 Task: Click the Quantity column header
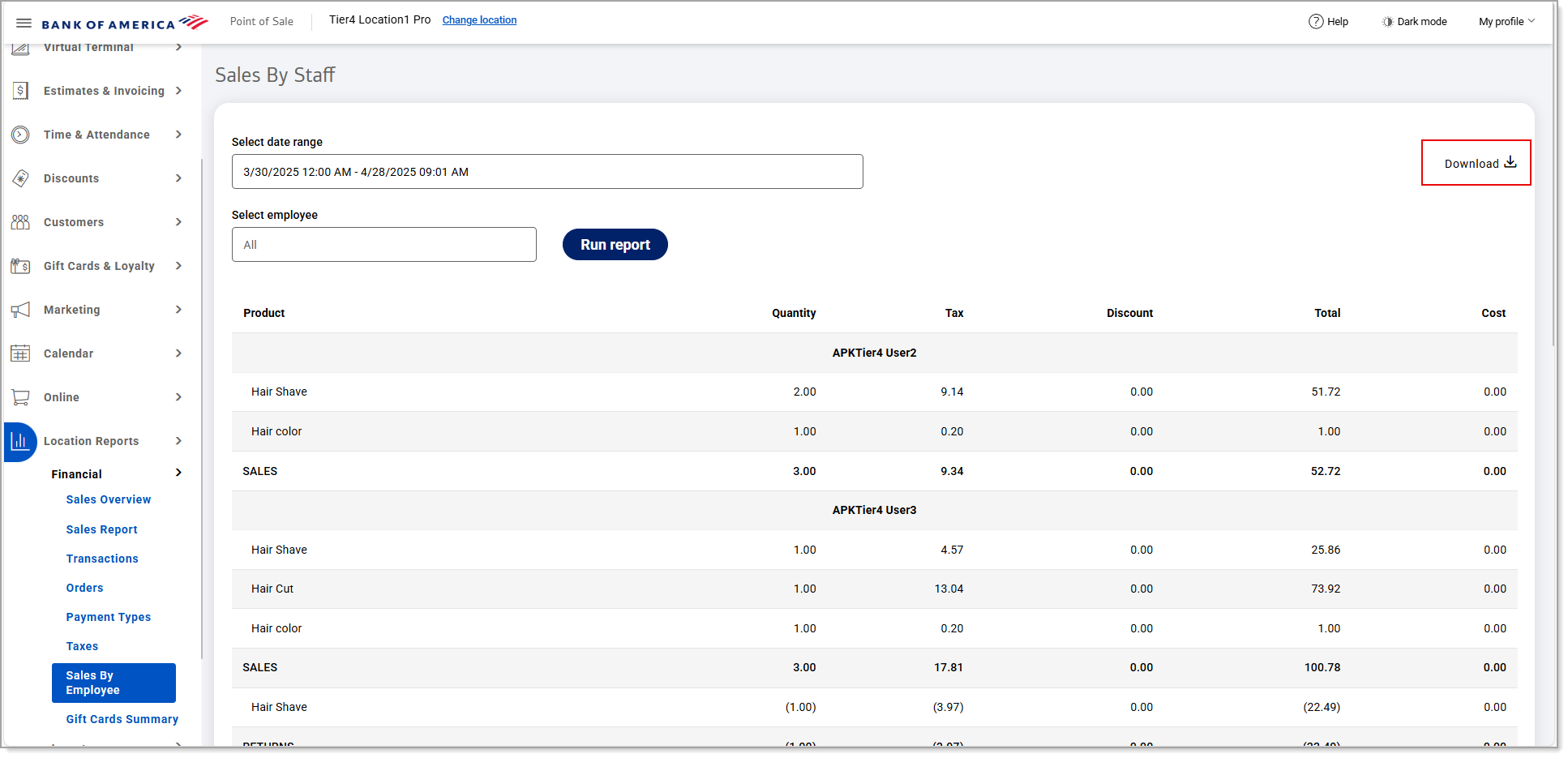tap(794, 313)
